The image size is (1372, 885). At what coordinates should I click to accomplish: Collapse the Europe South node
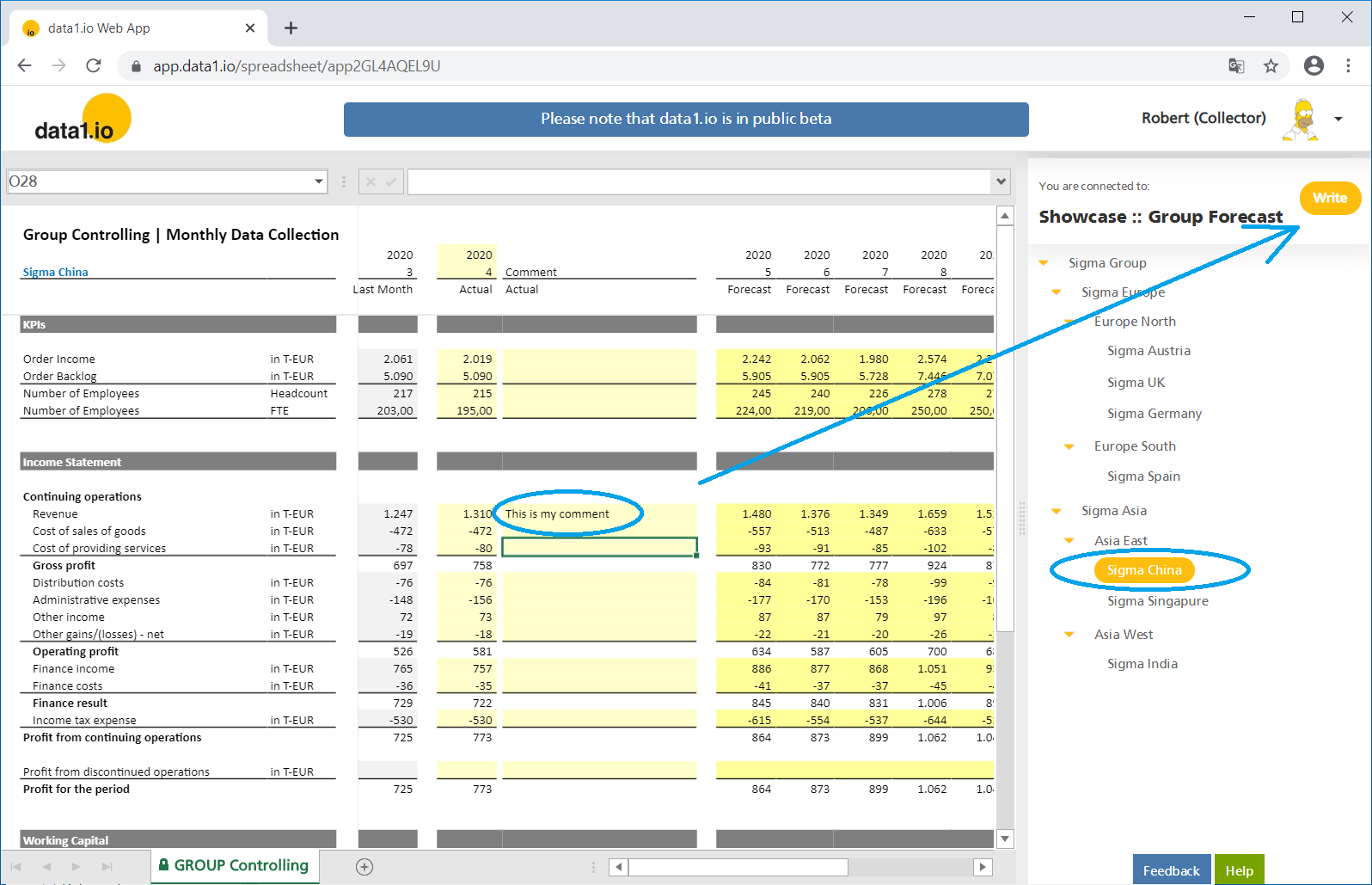[1069, 446]
